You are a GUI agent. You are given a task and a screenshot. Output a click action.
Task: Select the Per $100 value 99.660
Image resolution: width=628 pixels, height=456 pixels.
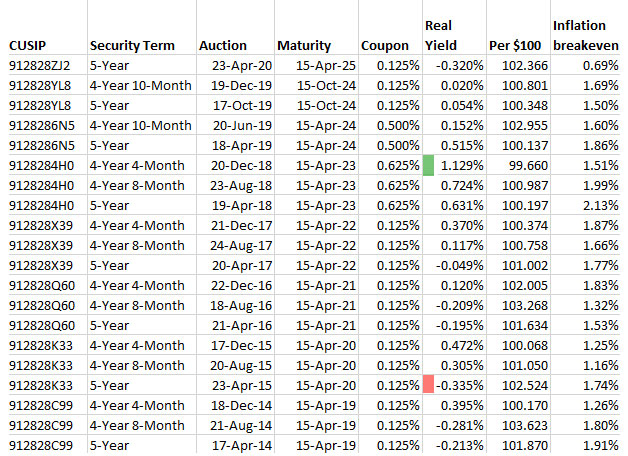[528, 165]
